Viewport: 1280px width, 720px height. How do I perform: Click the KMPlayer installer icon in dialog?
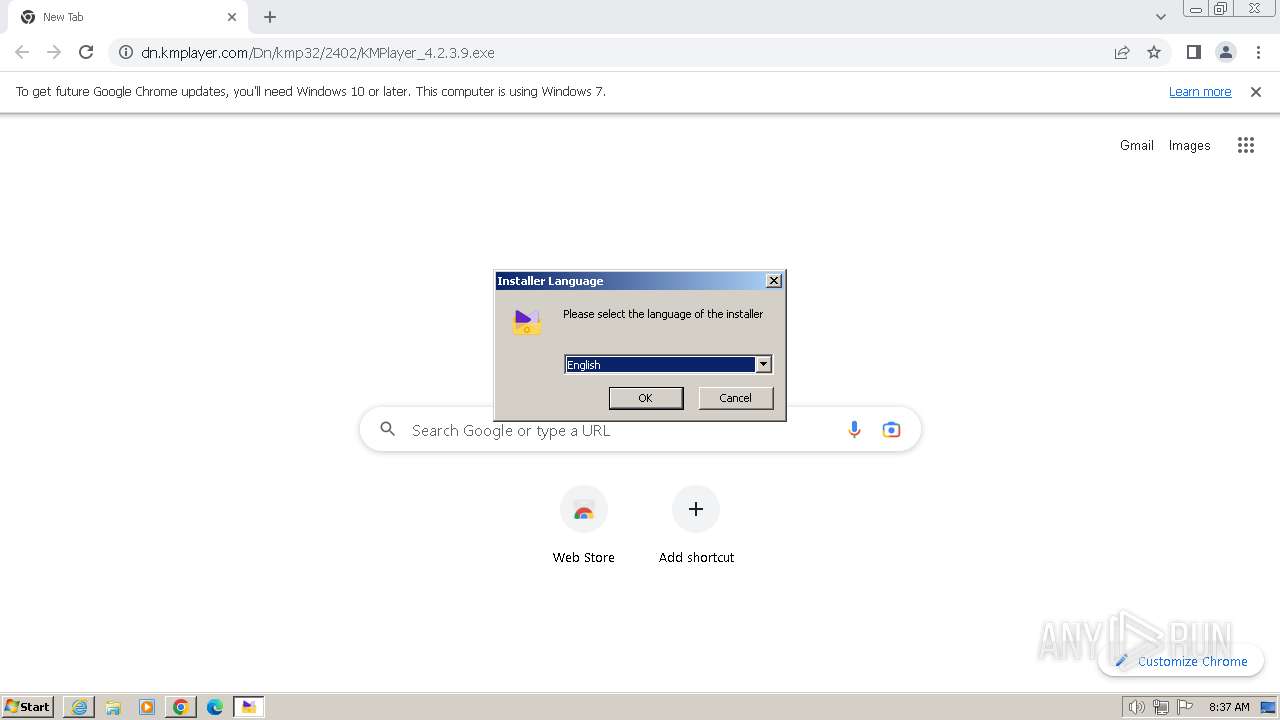(527, 322)
